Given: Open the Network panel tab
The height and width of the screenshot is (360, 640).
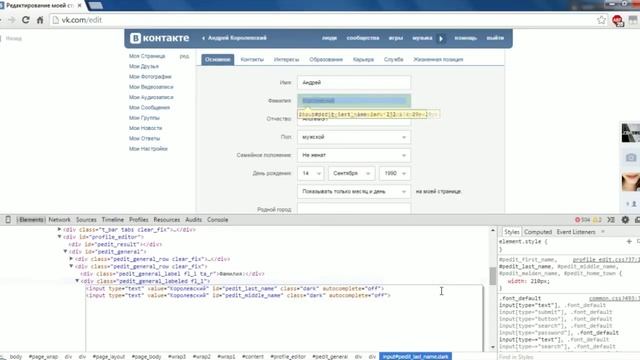Looking at the screenshot, I should pos(59,220).
